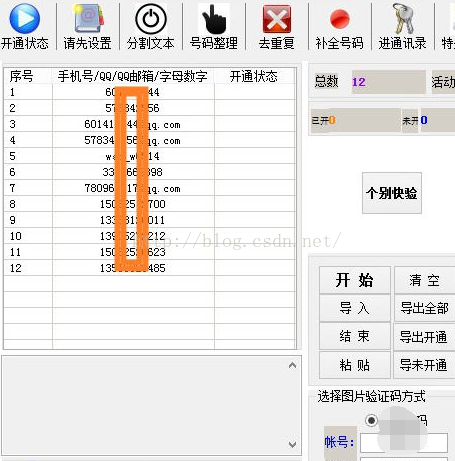Viewport: 455px width, 461px height.
Task: Select table row number 5
Action: [150, 156]
